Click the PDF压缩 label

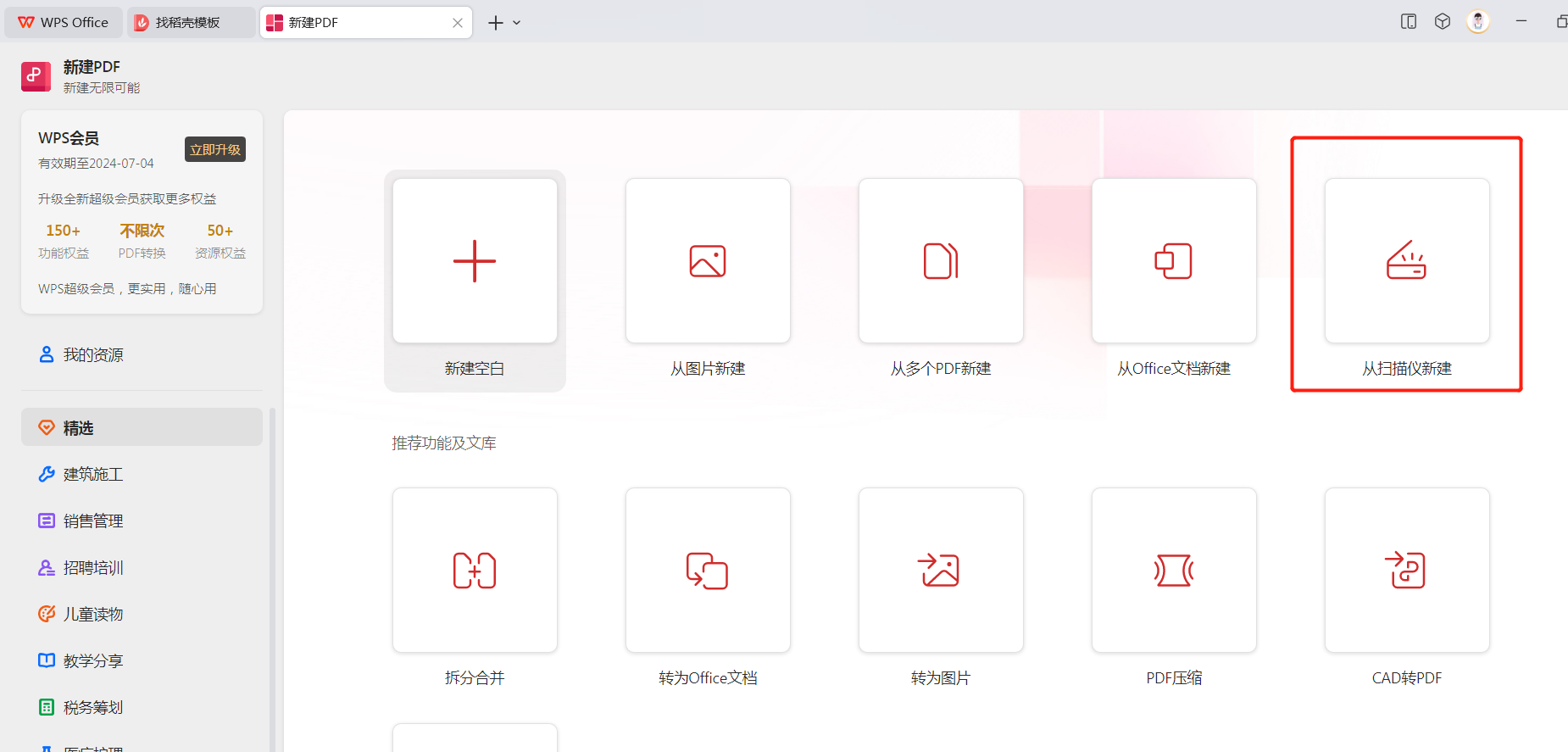coord(1174,678)
